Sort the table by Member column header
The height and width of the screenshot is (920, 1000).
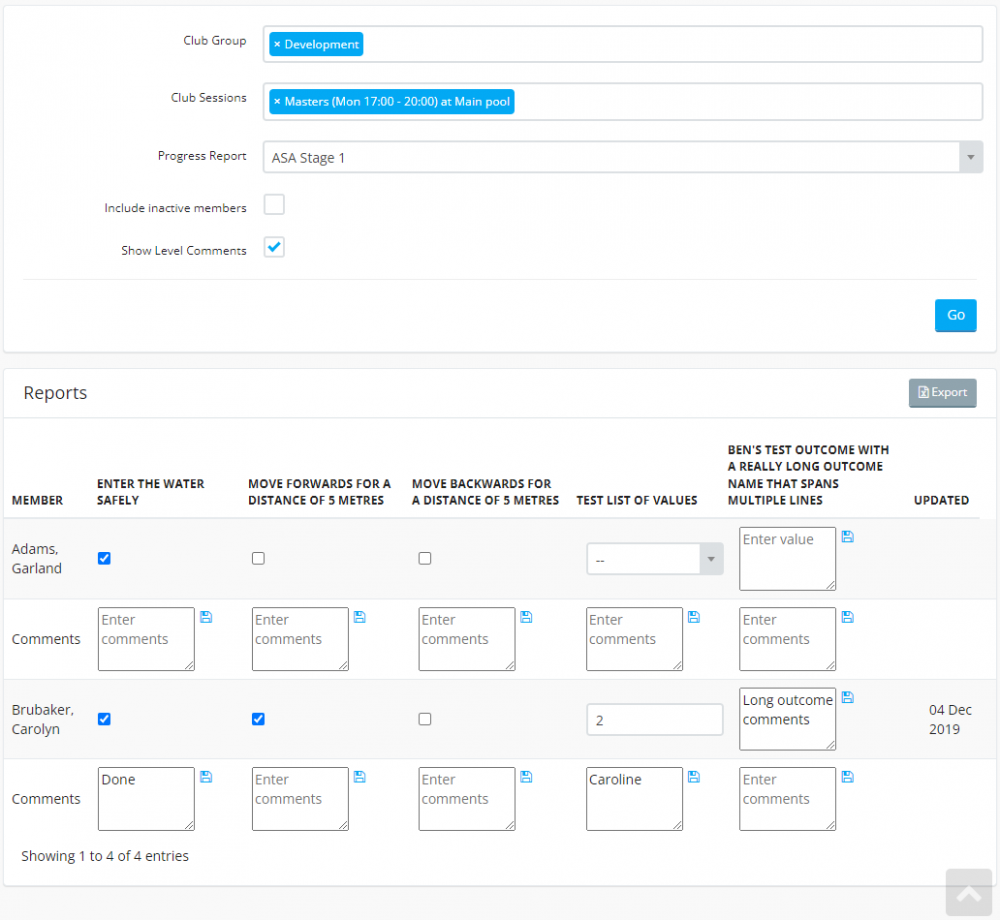tap(37, 500)
